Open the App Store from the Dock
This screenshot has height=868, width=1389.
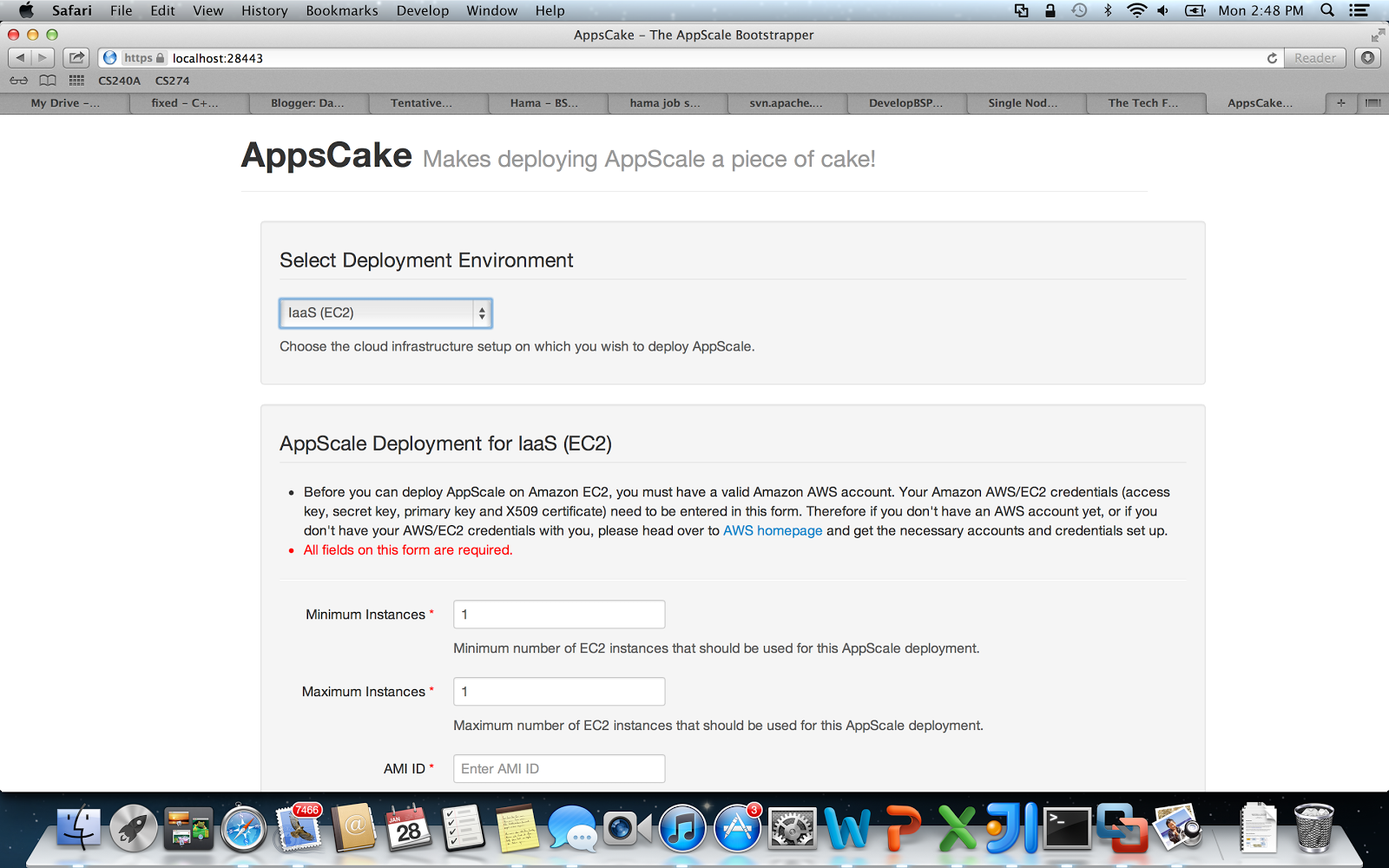(736, 829)
